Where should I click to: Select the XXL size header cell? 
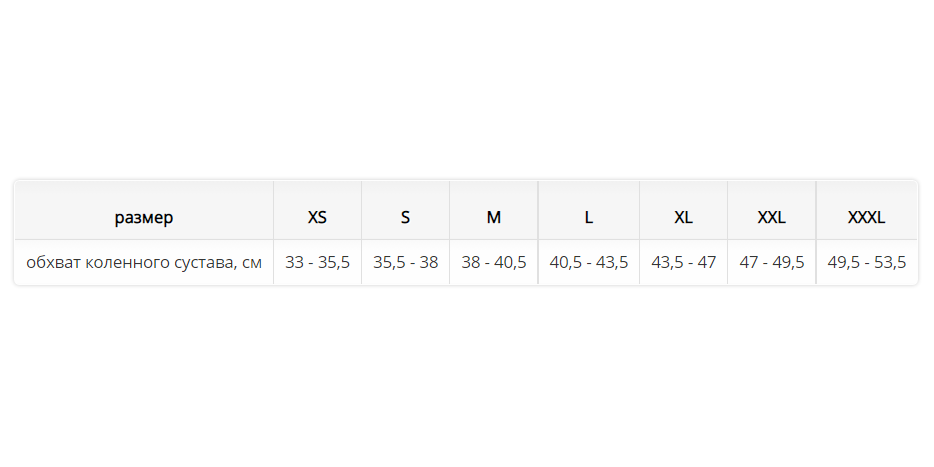click(x=771, y=217)
